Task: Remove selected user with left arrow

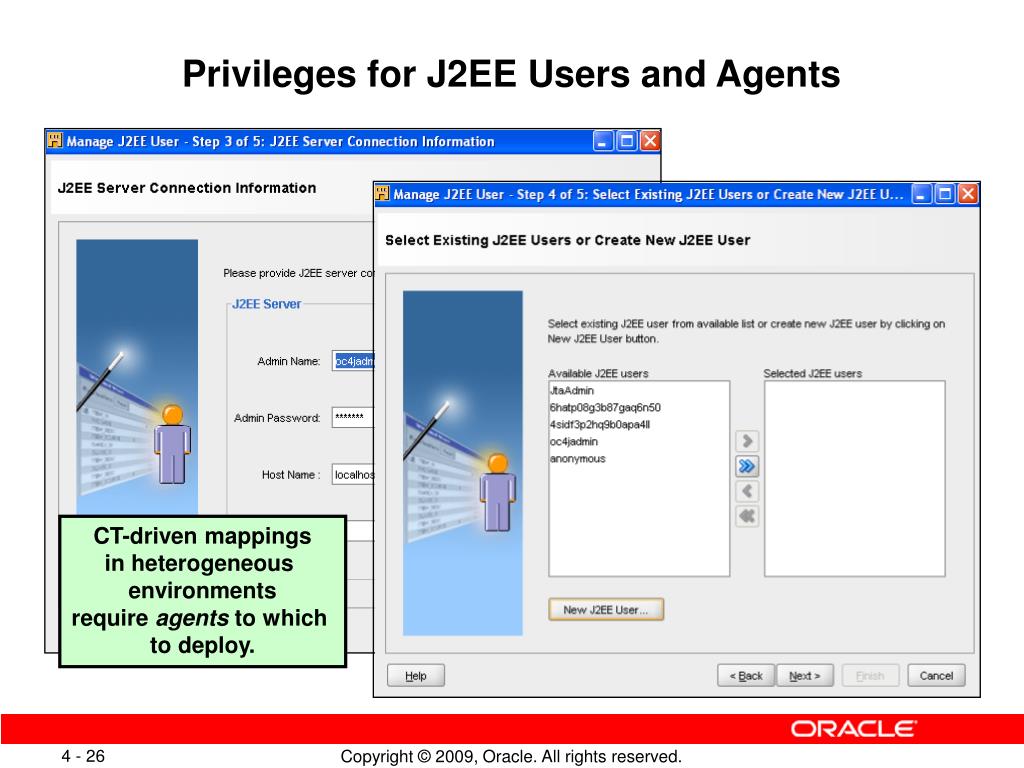Action: click(x=747, y=491)
